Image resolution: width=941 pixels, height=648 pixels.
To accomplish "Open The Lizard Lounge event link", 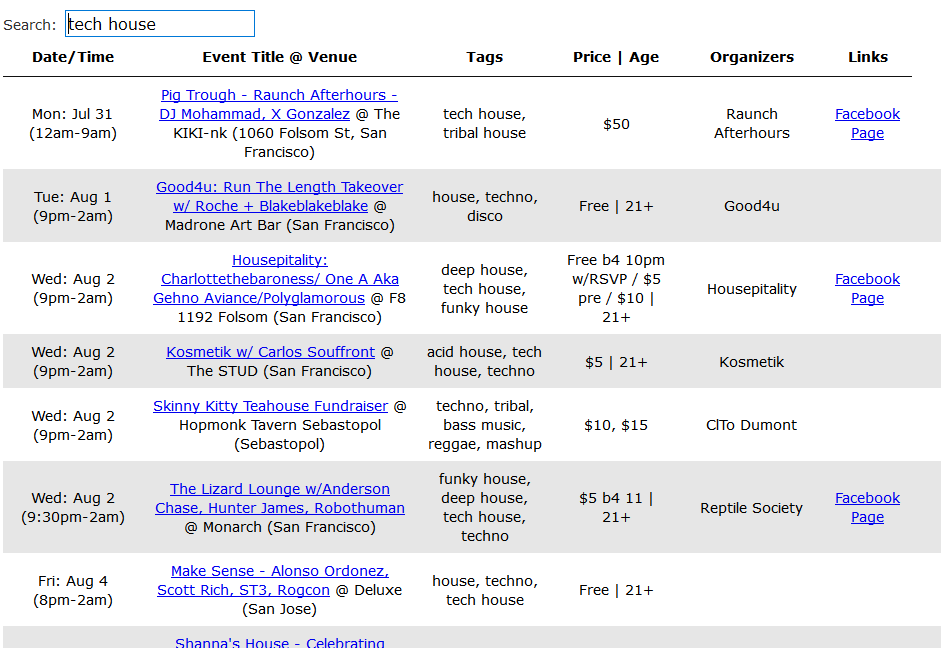I will pos(280,489).
